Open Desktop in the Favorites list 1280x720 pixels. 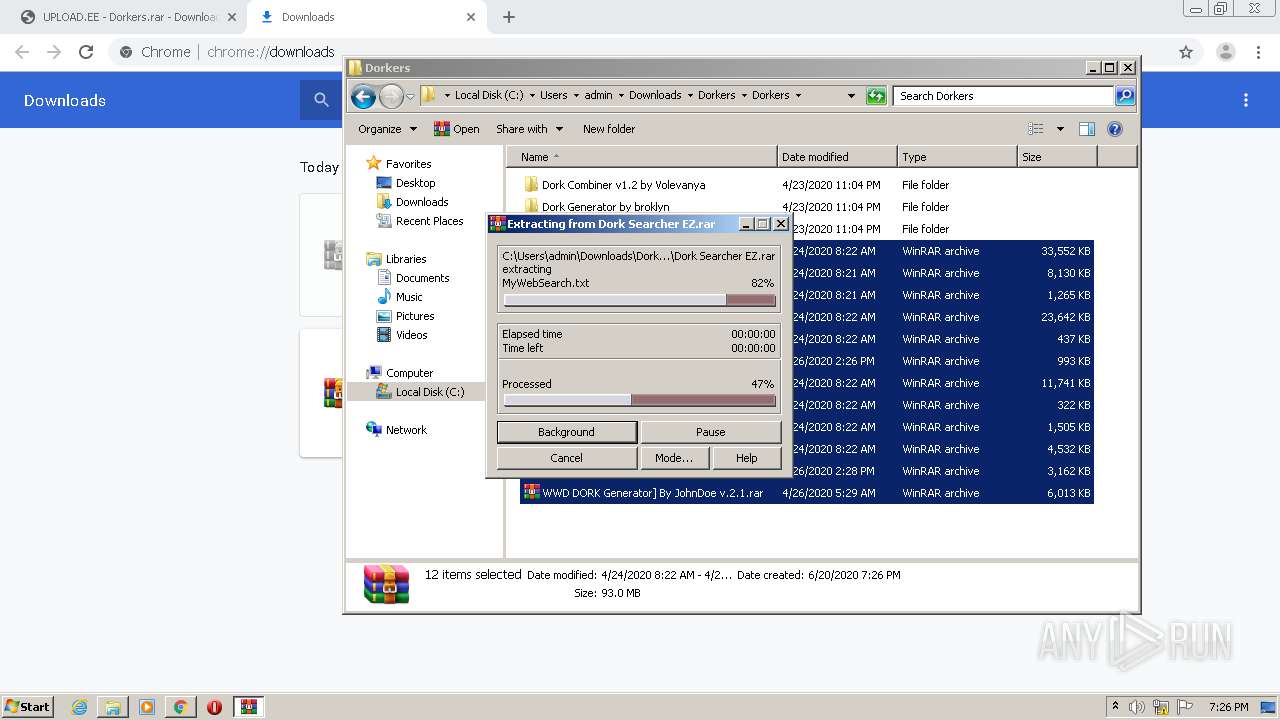[x=415, y=183]
